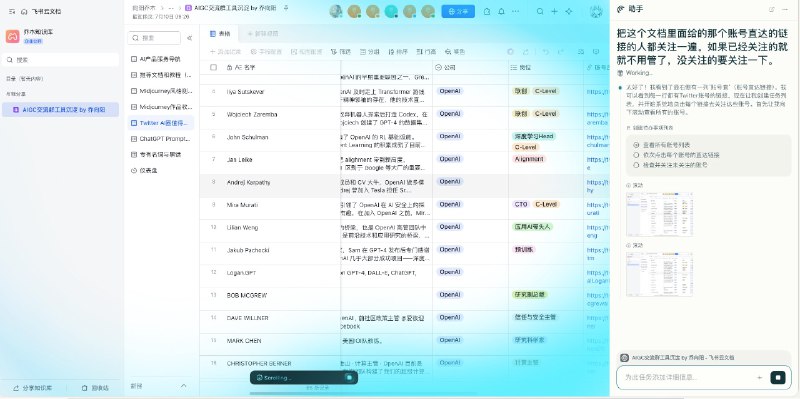Expand the 新建 chevron at panel bottom
Image resolution: width=800 pixels, height=399 pixels.
click(x=184, y=386)
